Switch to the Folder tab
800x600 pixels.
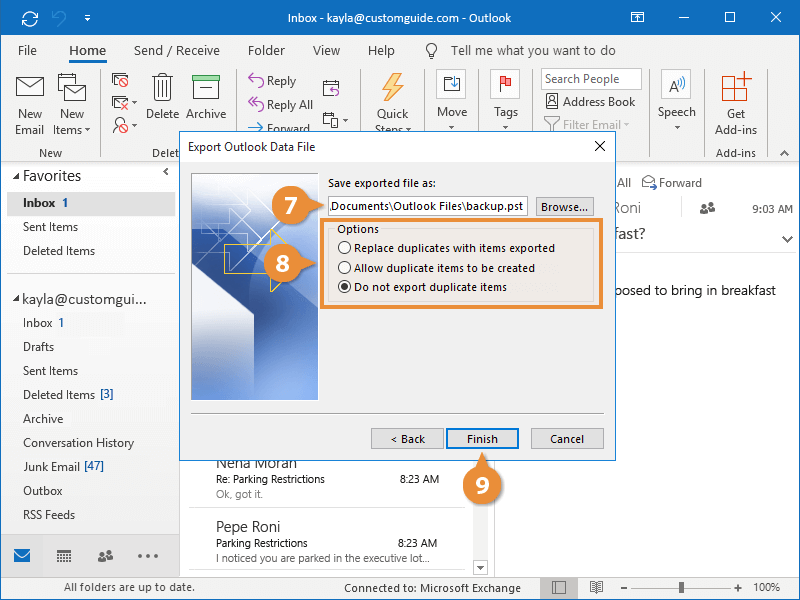[x=266, y=51]
